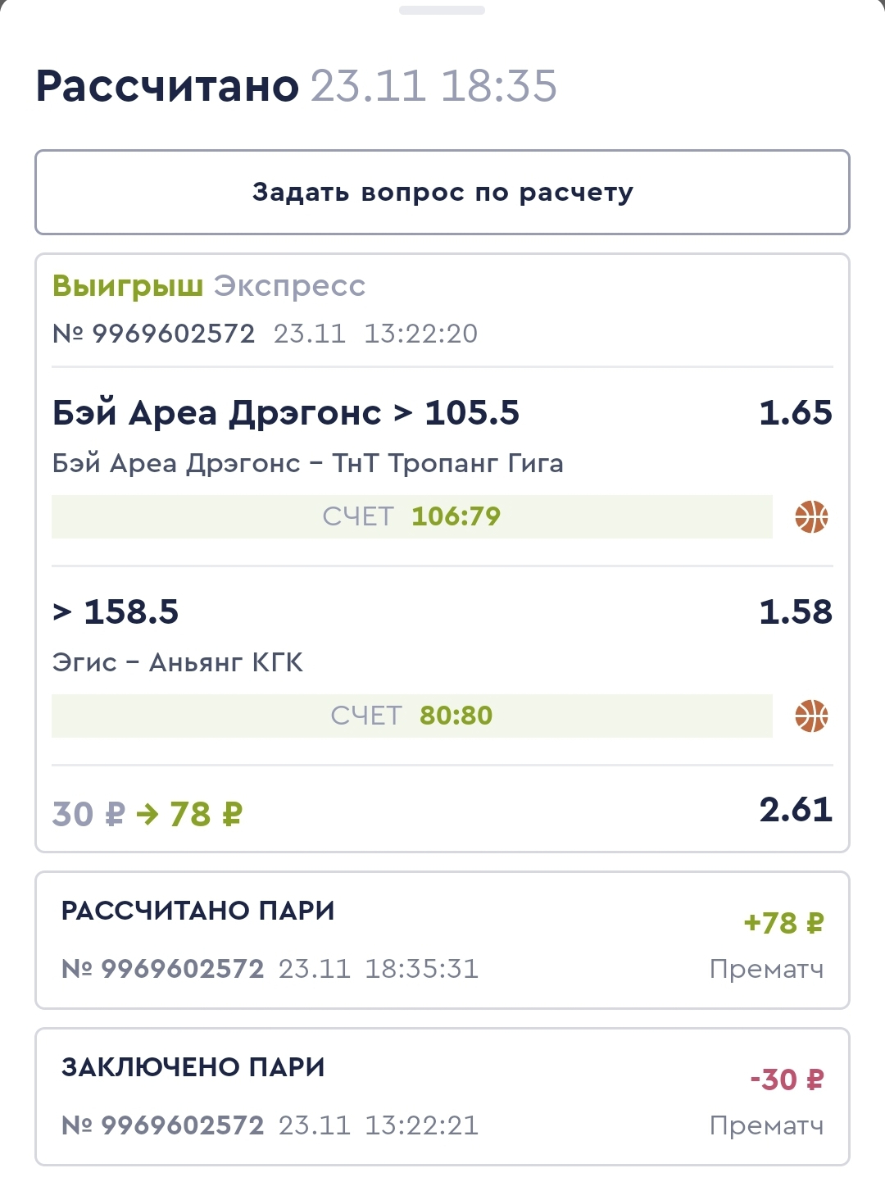Open the 'Заключено пари' transaction card

coord(442,1097)
